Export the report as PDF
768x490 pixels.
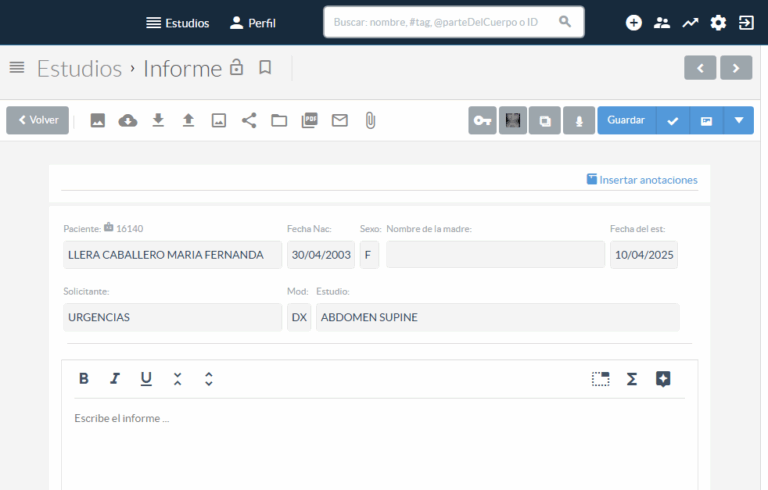[310, 120]
